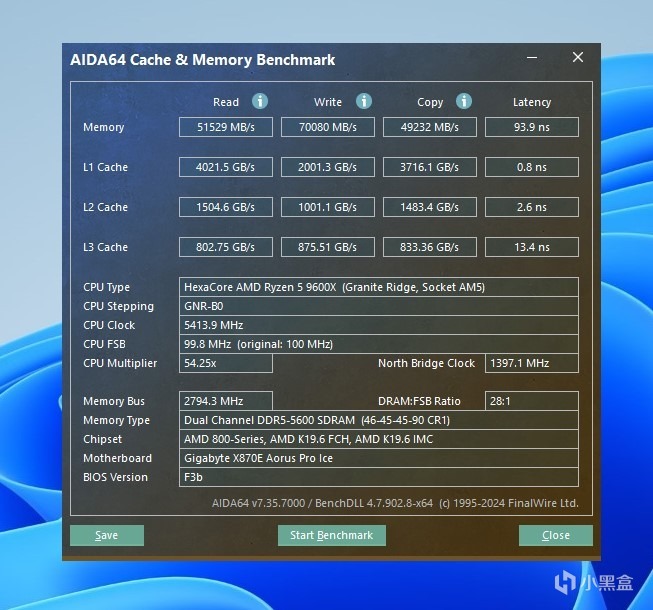
Task: Click the CPU Type label
Action: (107, 287)
